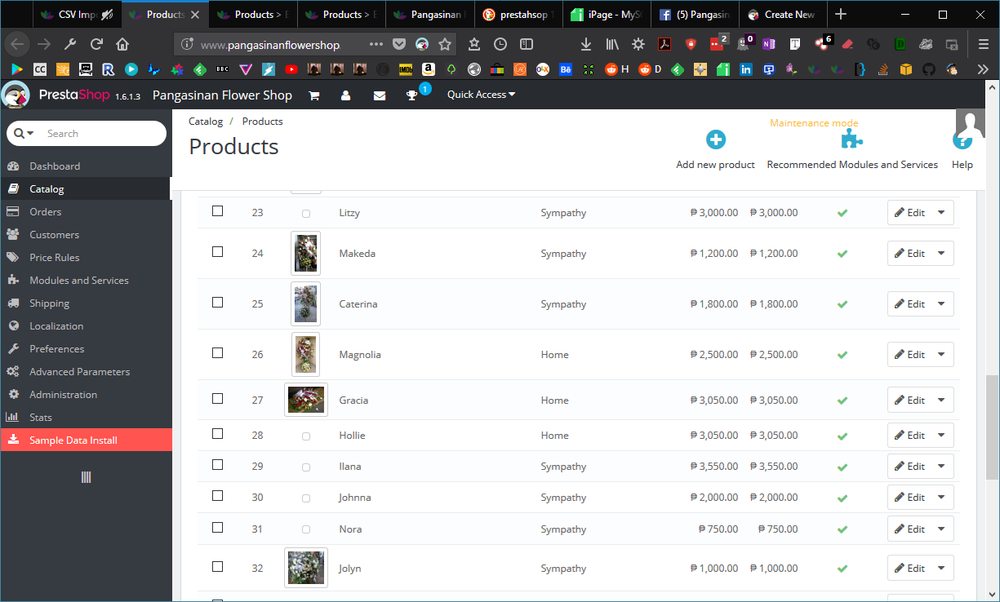
Task: Click the trophy notifications icon
Action: point(411,95)
